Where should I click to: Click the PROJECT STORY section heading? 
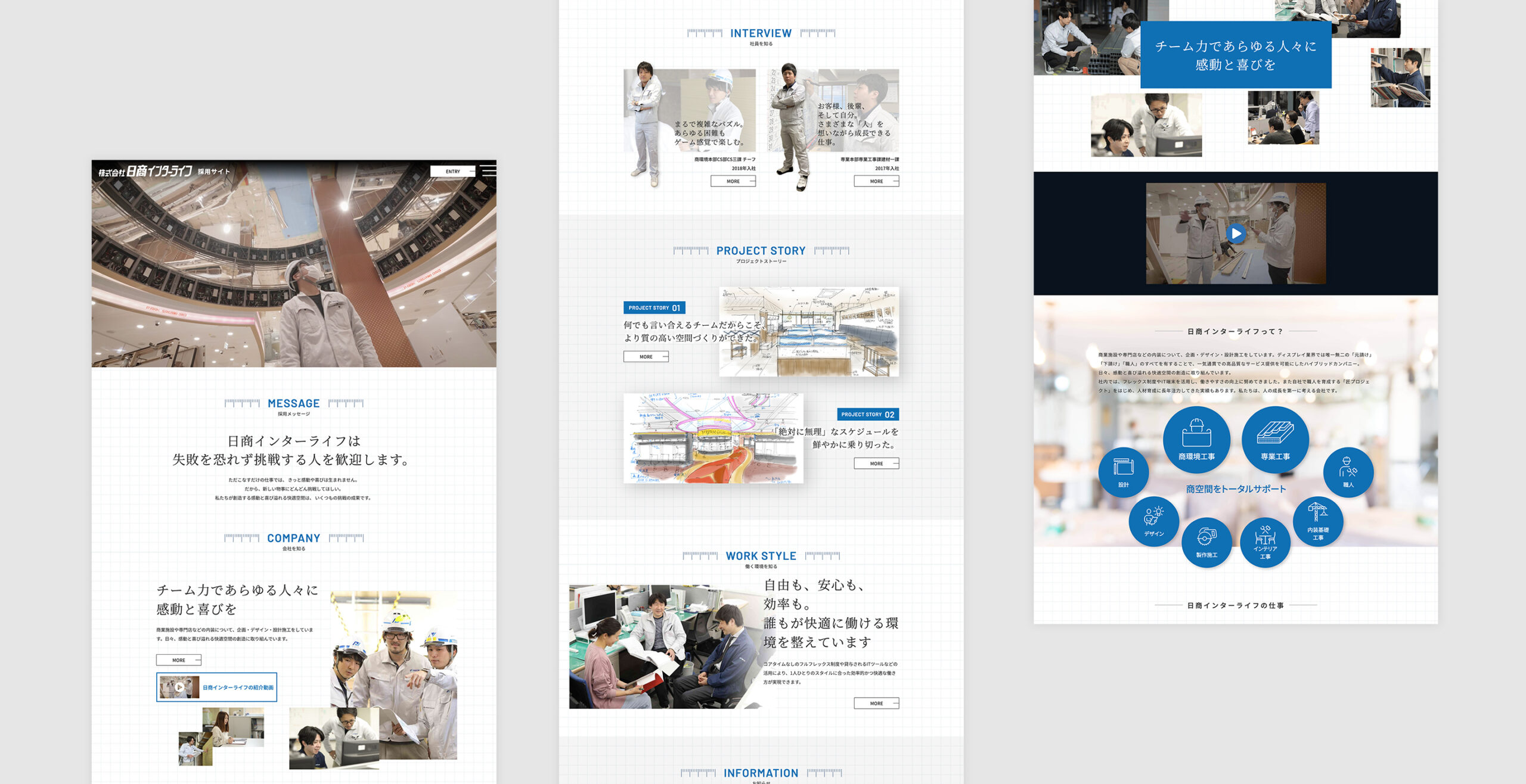[x=761, y=251]
